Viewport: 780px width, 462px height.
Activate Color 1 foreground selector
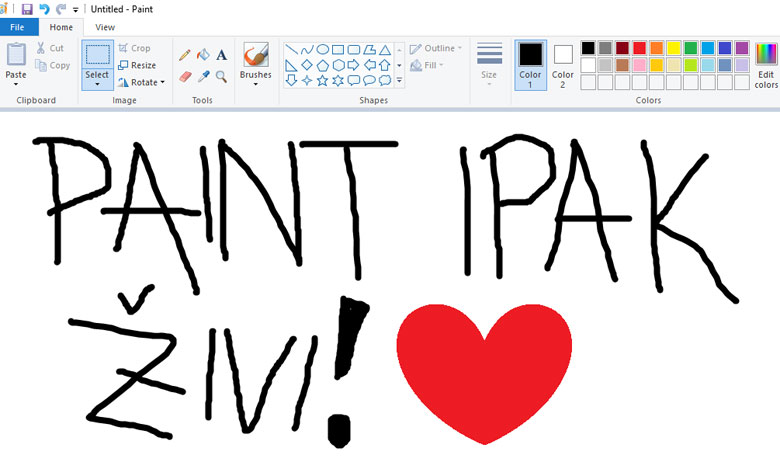click(x=530, y=62)
